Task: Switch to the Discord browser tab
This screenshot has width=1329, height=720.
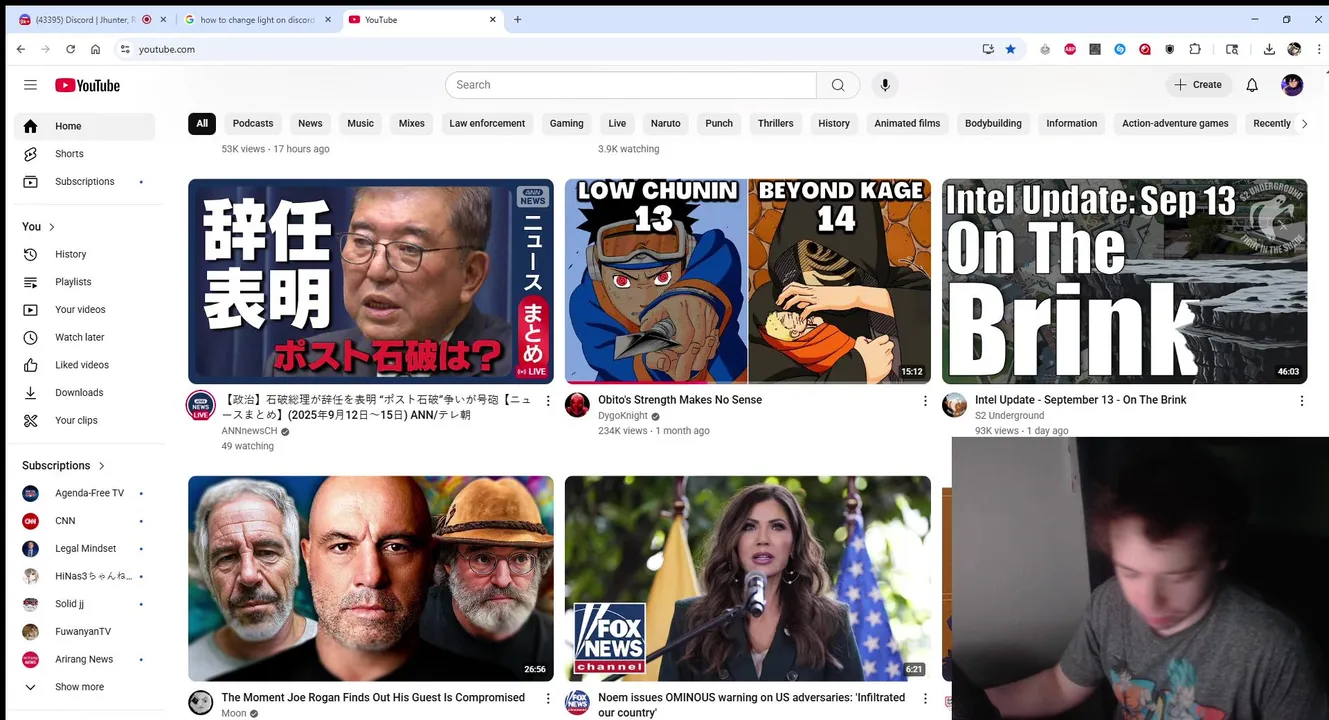Action: click(x=92, y=20)
